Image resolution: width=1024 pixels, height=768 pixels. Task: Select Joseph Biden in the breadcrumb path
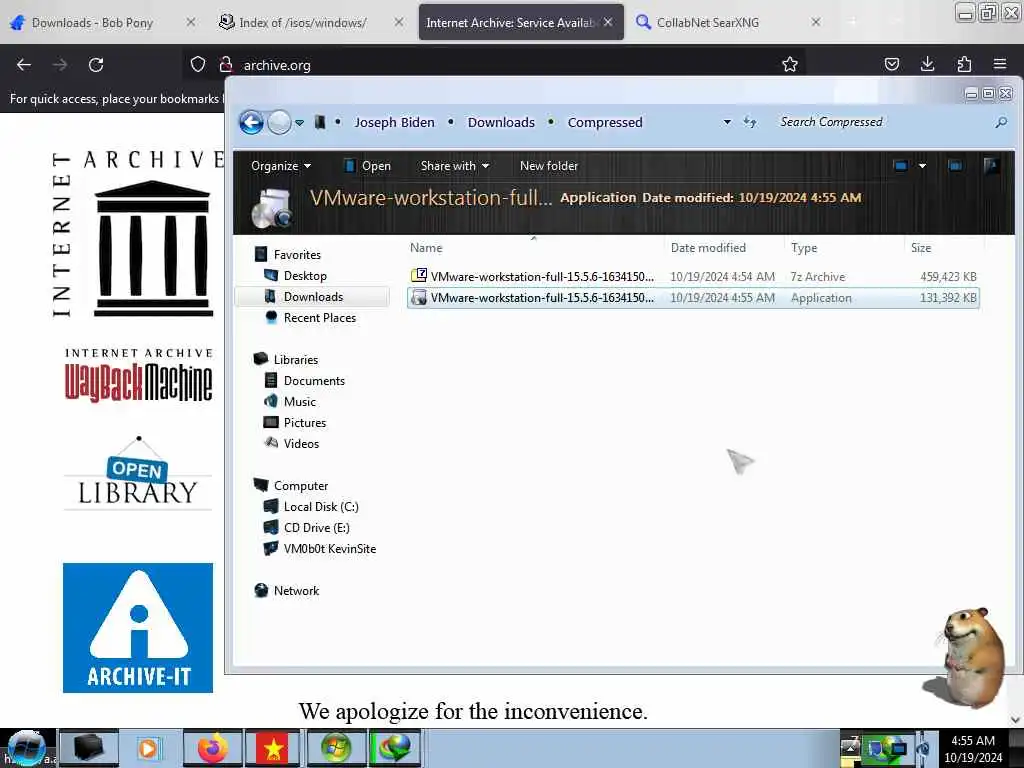394,122
